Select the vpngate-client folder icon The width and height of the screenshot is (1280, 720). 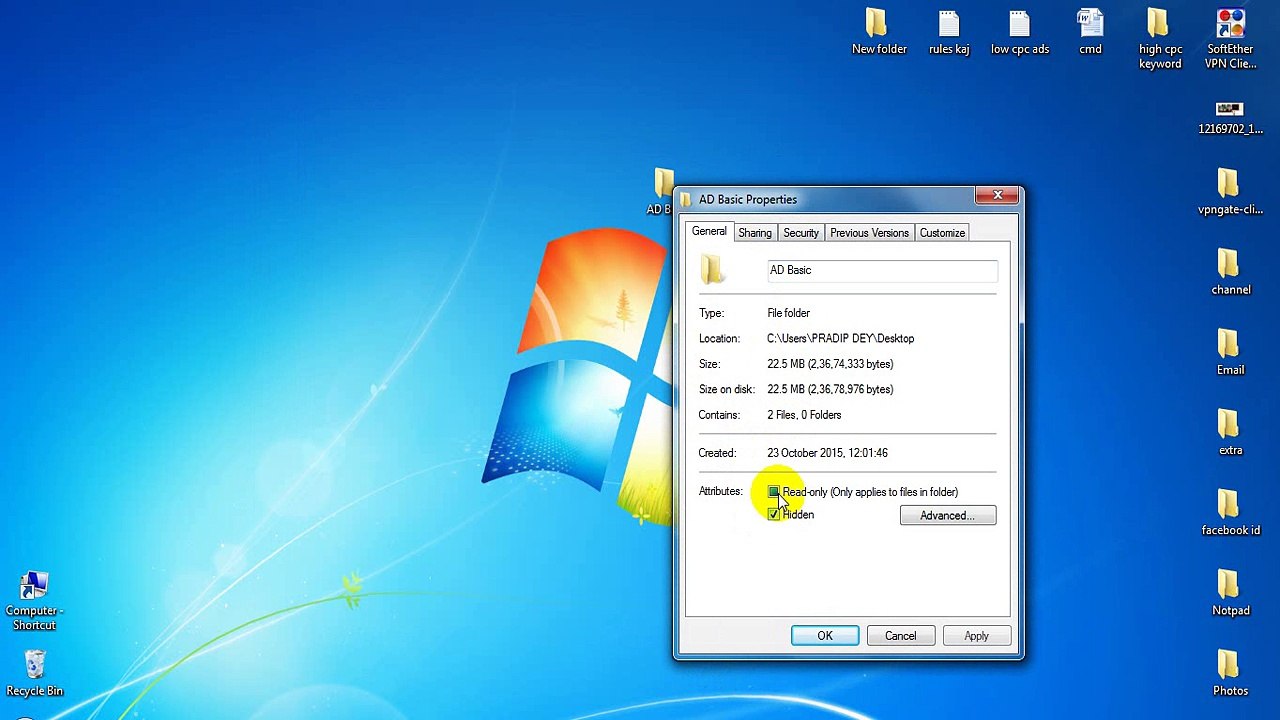pos(1230,192)
